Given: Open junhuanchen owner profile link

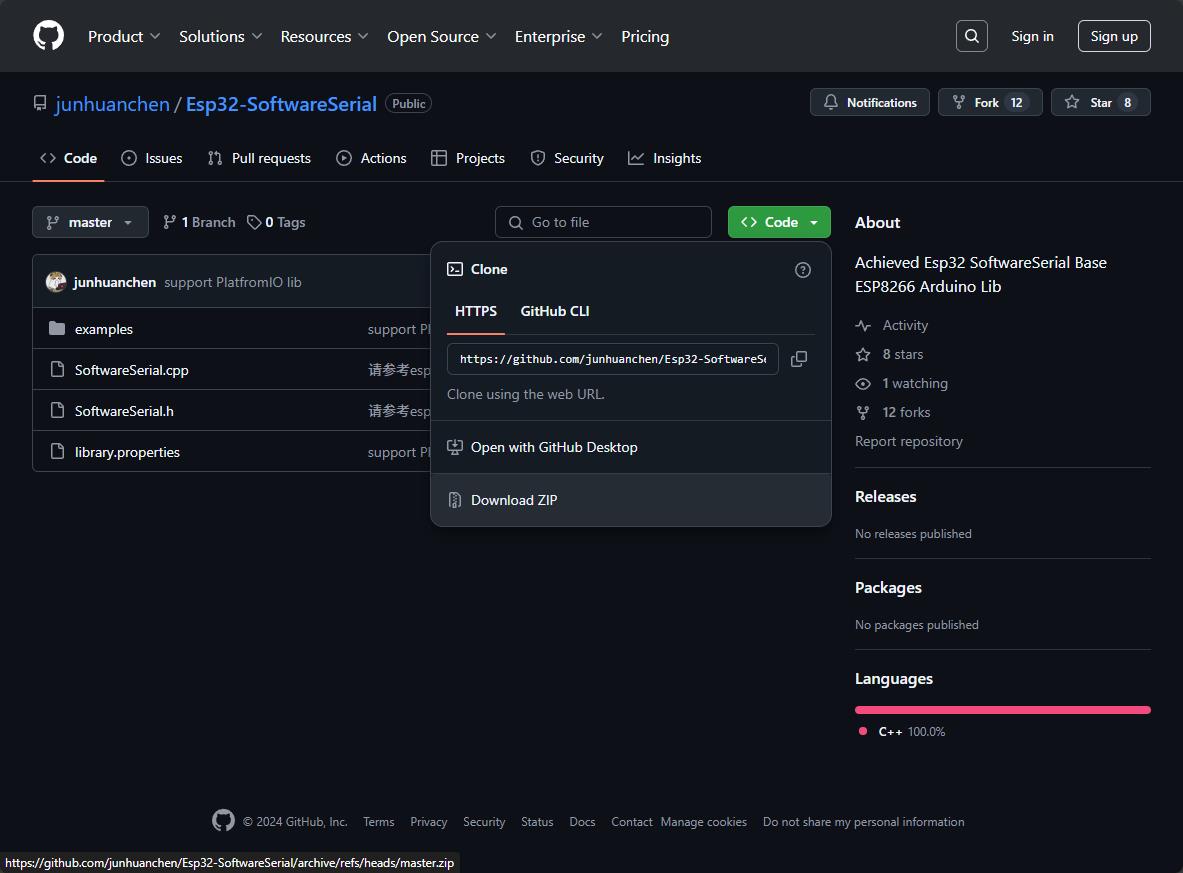Looking at the screenshot, I should click(112, 104).
